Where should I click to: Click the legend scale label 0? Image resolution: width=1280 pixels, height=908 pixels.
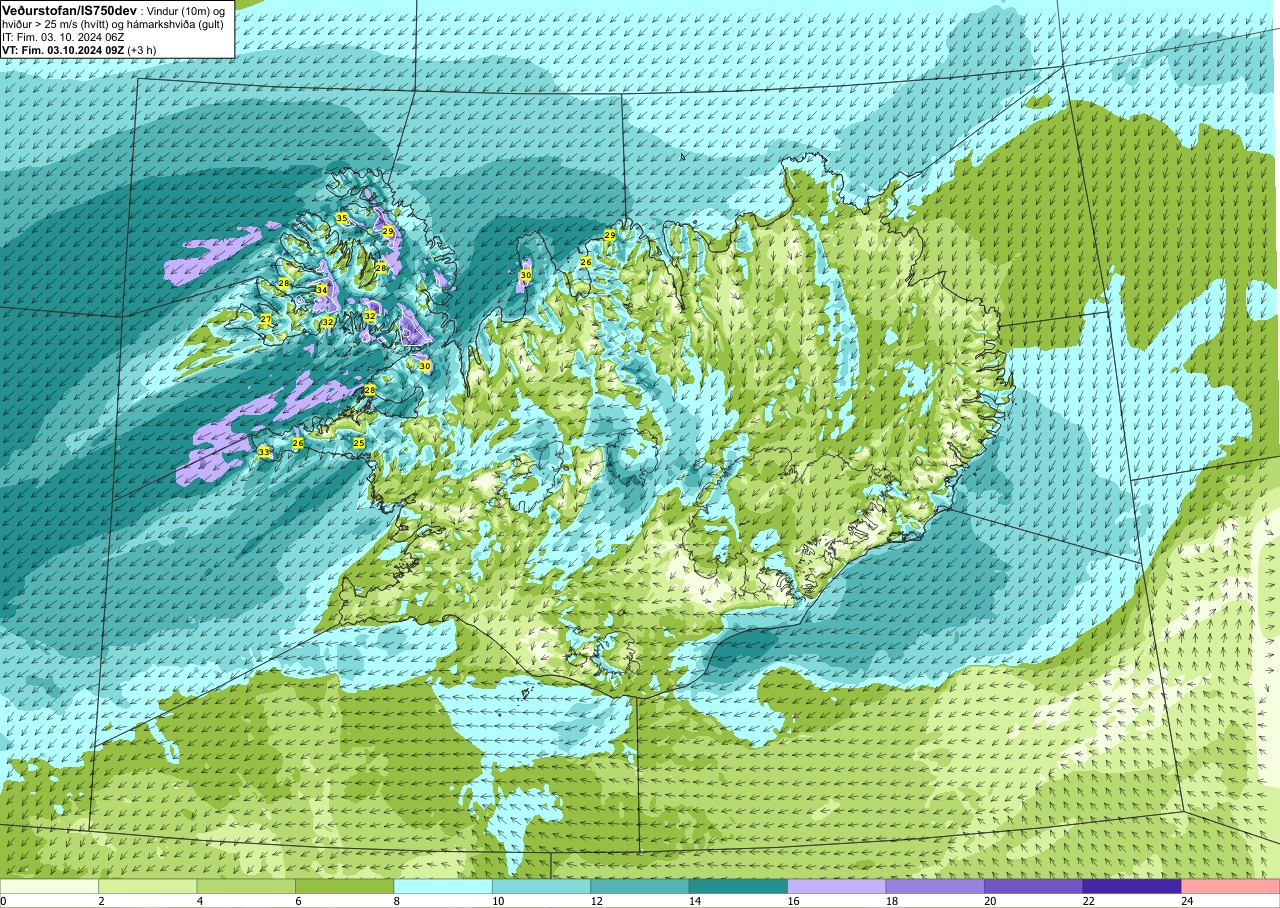tap(4, 901)
